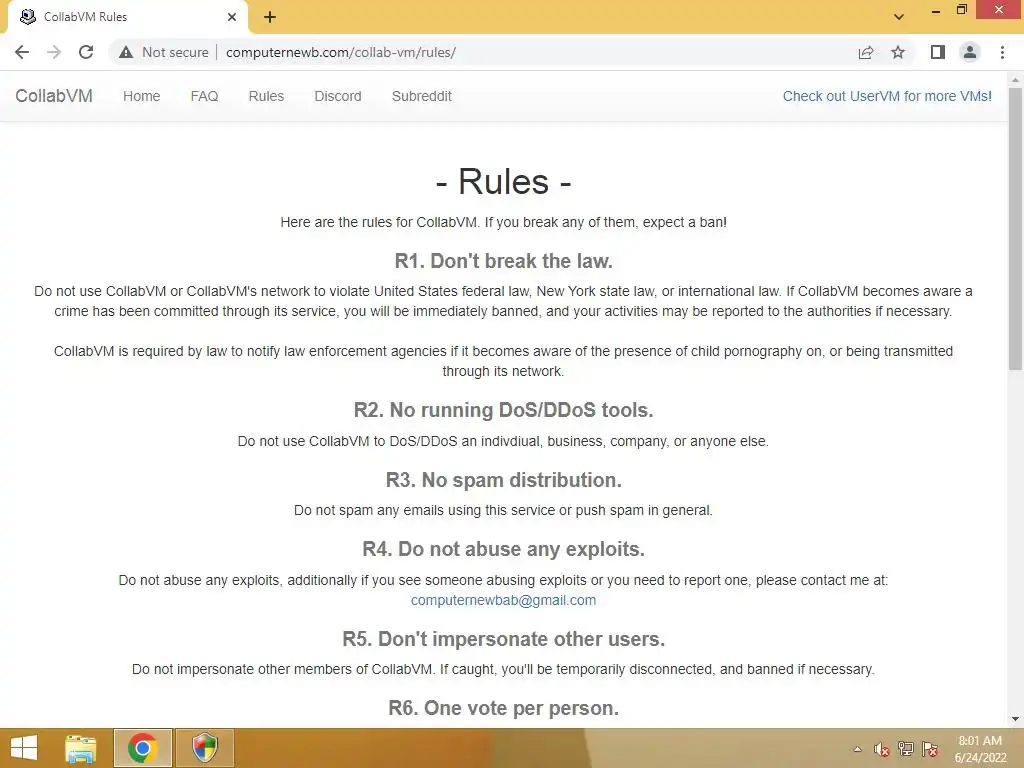Click heading 'R1. Don't break the law.'
Viewport: 1024px width, 768px height.
[x=503, y=261]
